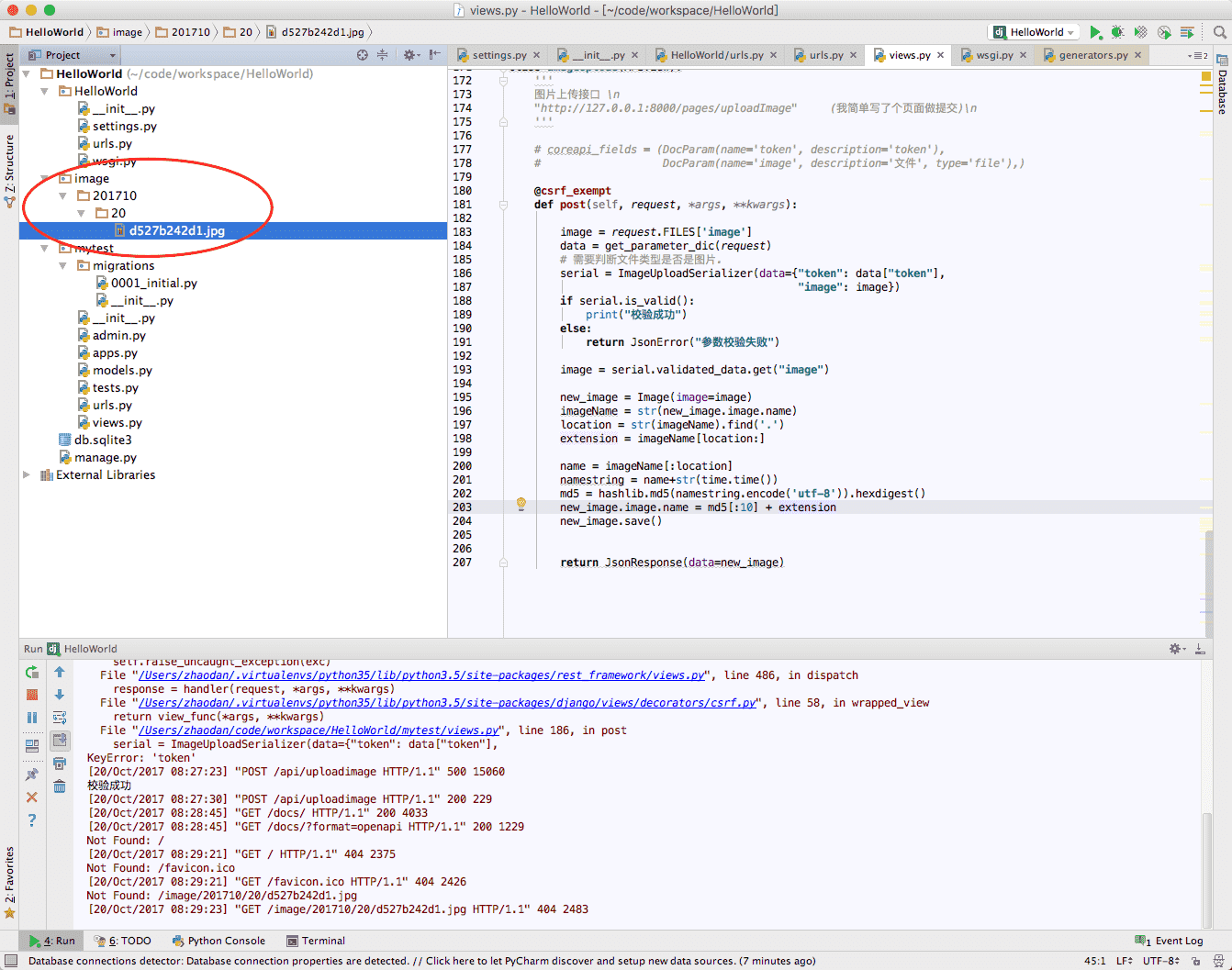Go up the stack trace arrow
The width and height of the screenshot is (1232, 970).
60,673
